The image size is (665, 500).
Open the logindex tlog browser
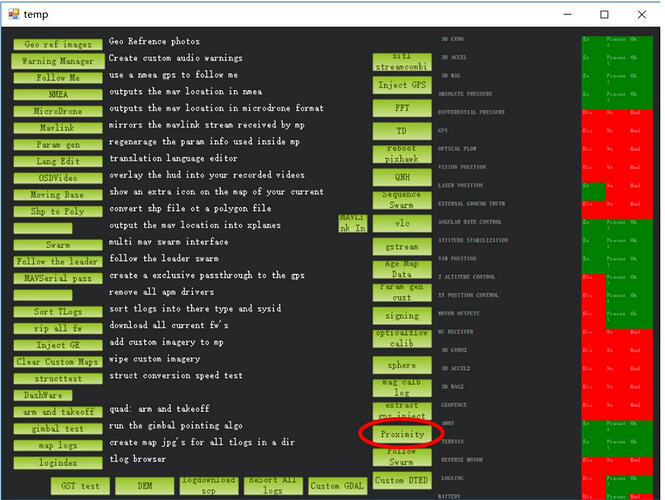(x=58, y=462)
